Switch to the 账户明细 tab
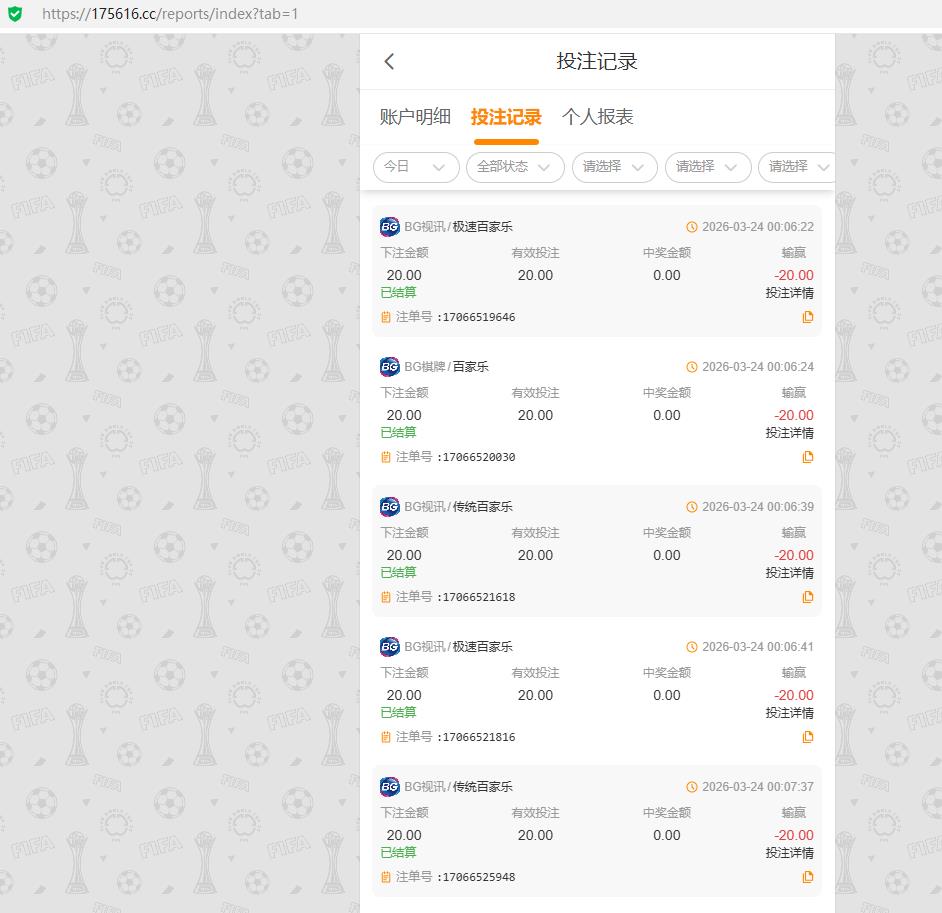This screenshot has height=913, width=942. 415,117
